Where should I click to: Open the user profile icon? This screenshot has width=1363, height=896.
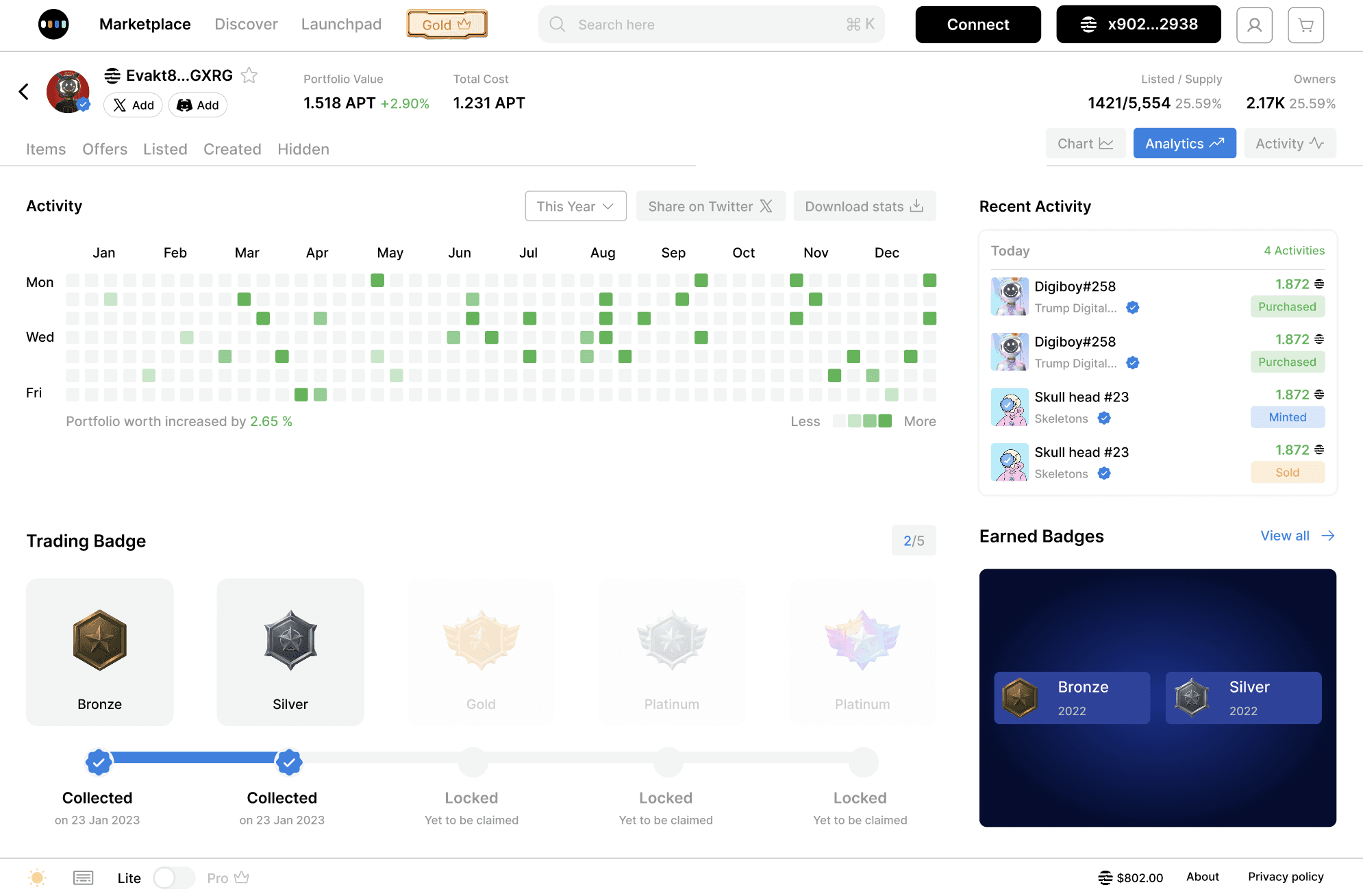[x=1254, y=25]
